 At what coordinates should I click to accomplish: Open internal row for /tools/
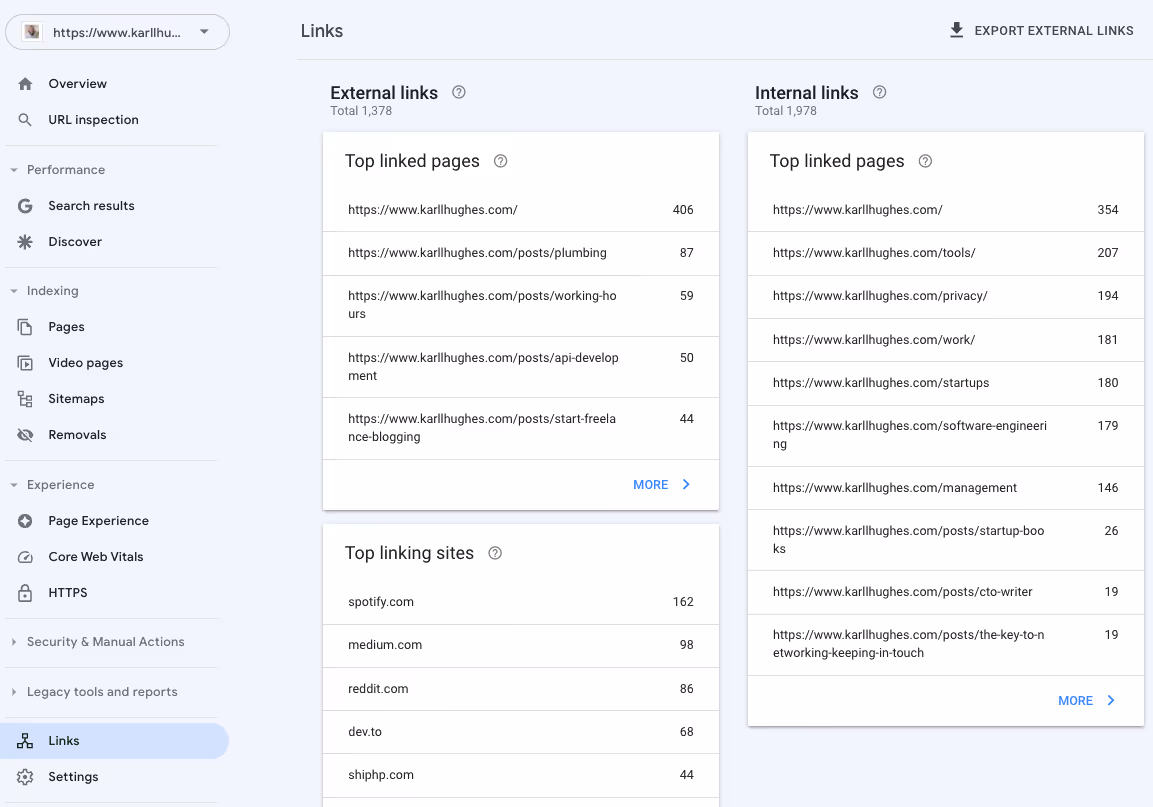pyautogui.click(x=946, y=253)
